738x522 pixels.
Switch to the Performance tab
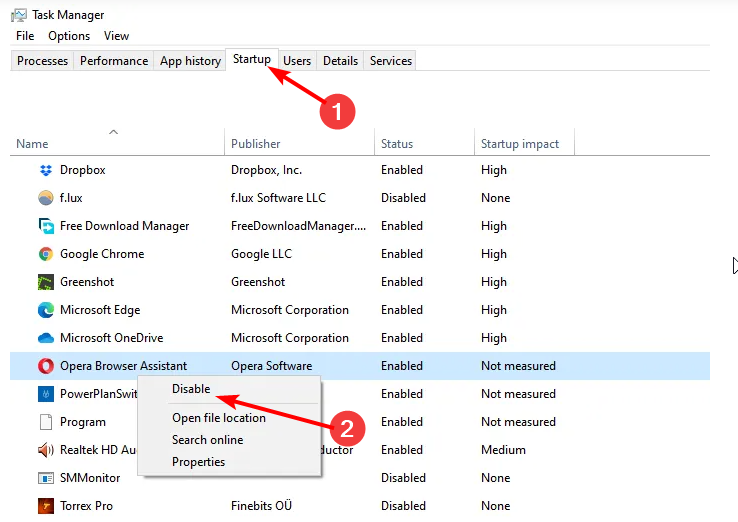point(114,61)
